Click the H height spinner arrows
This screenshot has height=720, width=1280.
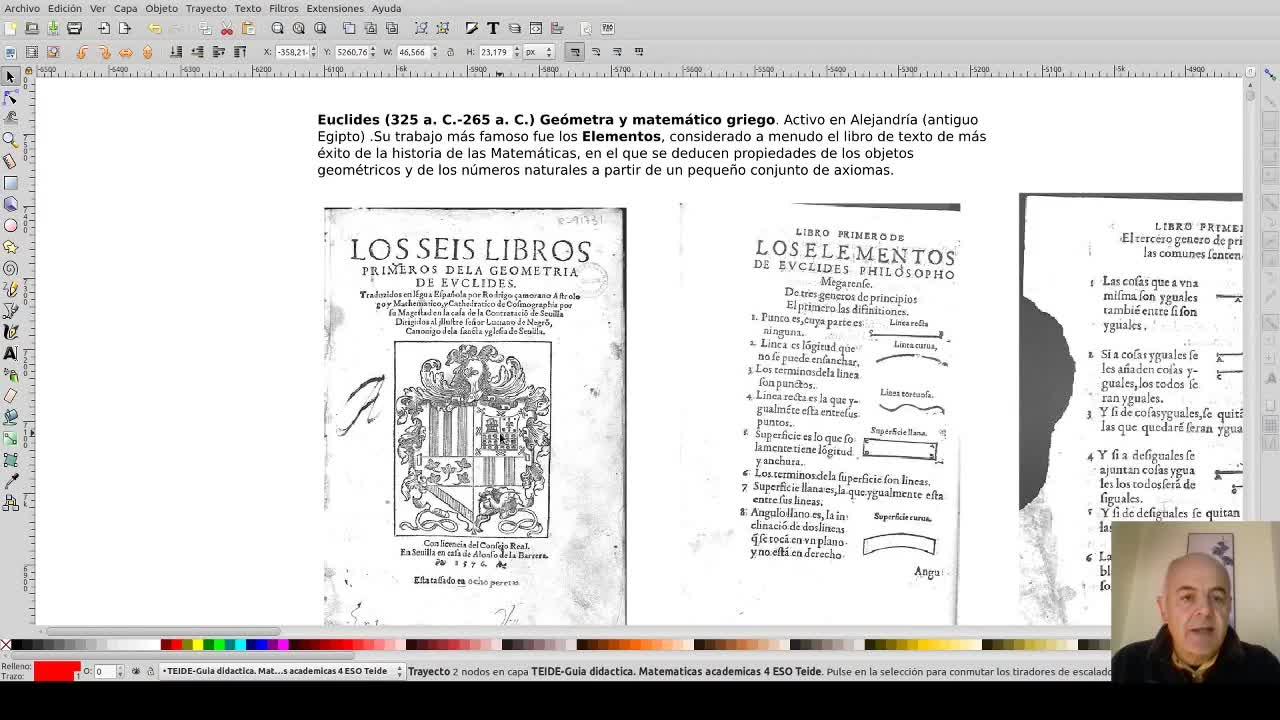click(515, 52)
